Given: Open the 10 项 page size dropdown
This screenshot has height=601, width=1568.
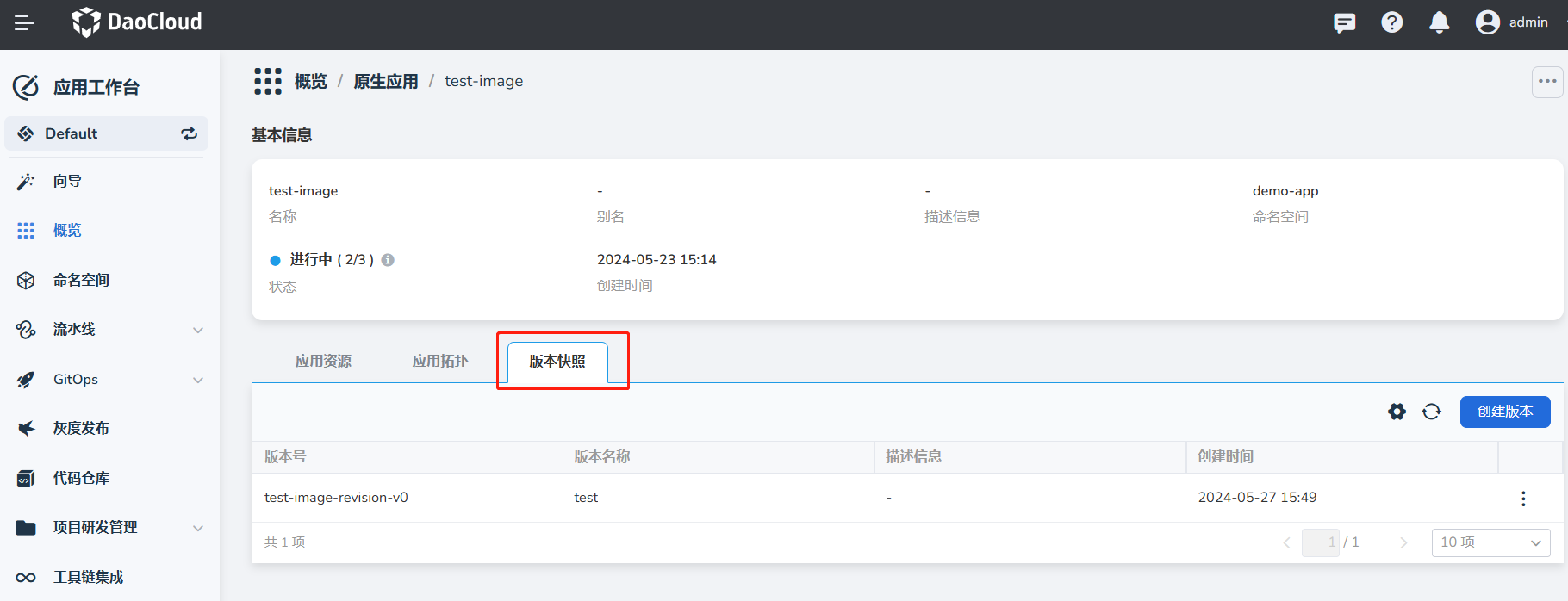Looking at the screenshot, I should 1490,542.
